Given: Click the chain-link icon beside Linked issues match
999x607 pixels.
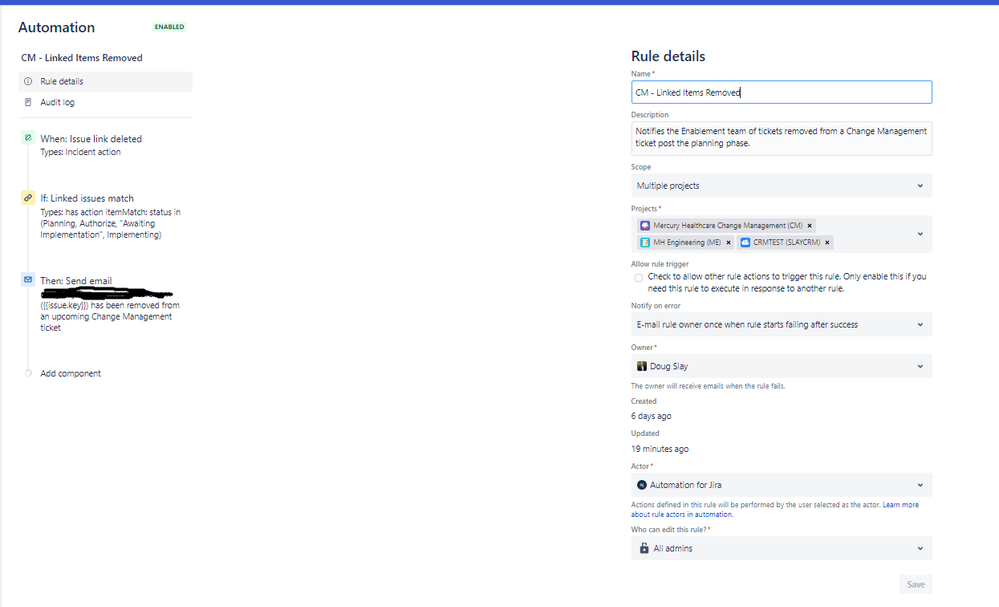Looking at the screenshot, I should (27, 198).
